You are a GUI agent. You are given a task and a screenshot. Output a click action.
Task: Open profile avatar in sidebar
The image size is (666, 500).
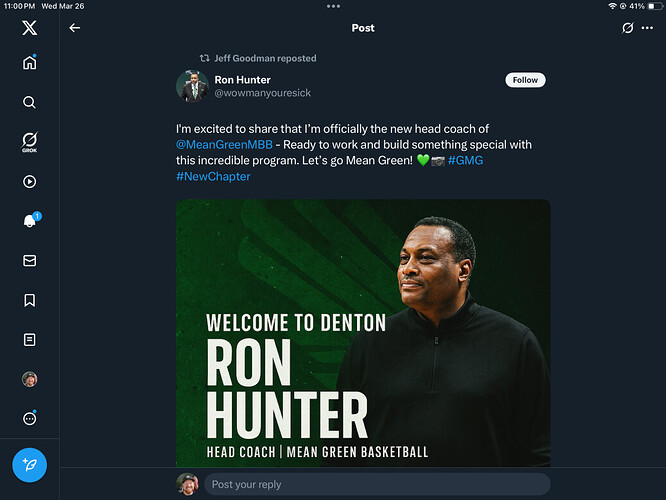[x=29, y=380]
